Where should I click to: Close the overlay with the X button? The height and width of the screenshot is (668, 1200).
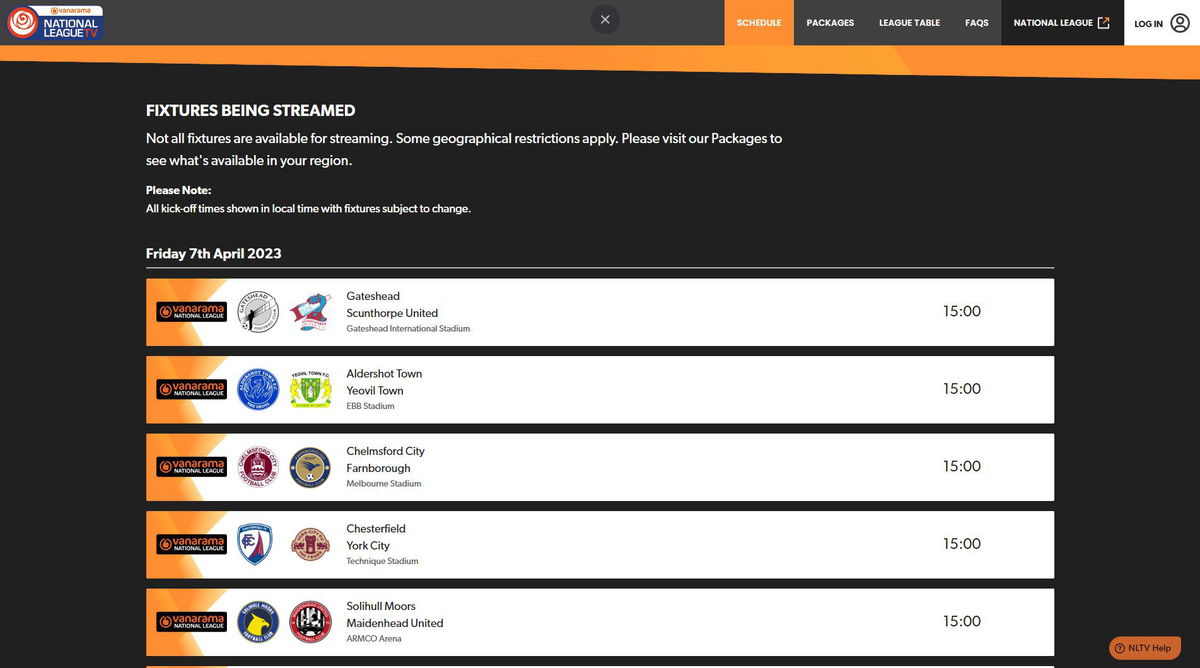[x=605, y=19]
